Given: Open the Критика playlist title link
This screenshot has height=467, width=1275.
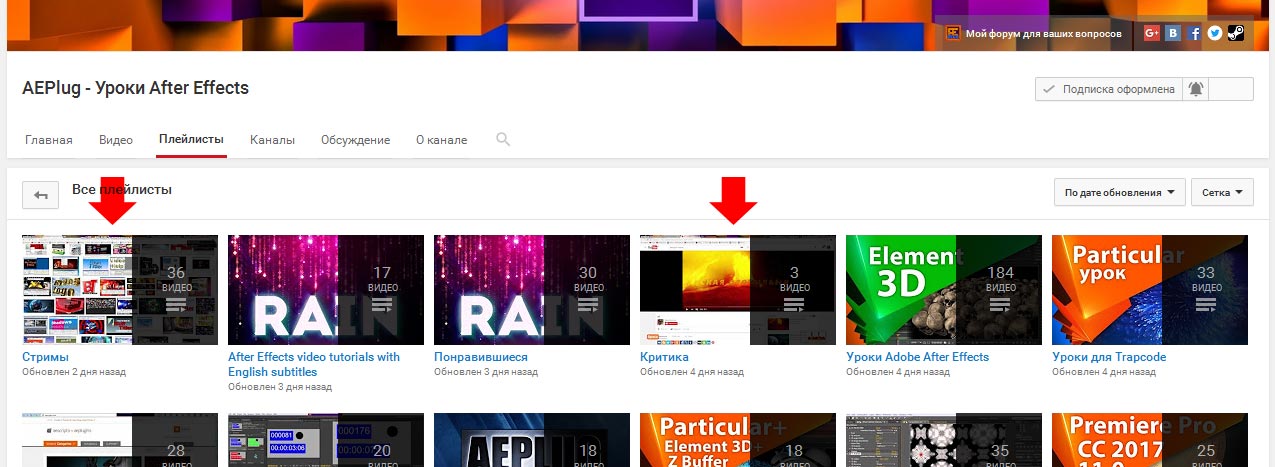Looking at the screenshot, I should click(664, 357).
